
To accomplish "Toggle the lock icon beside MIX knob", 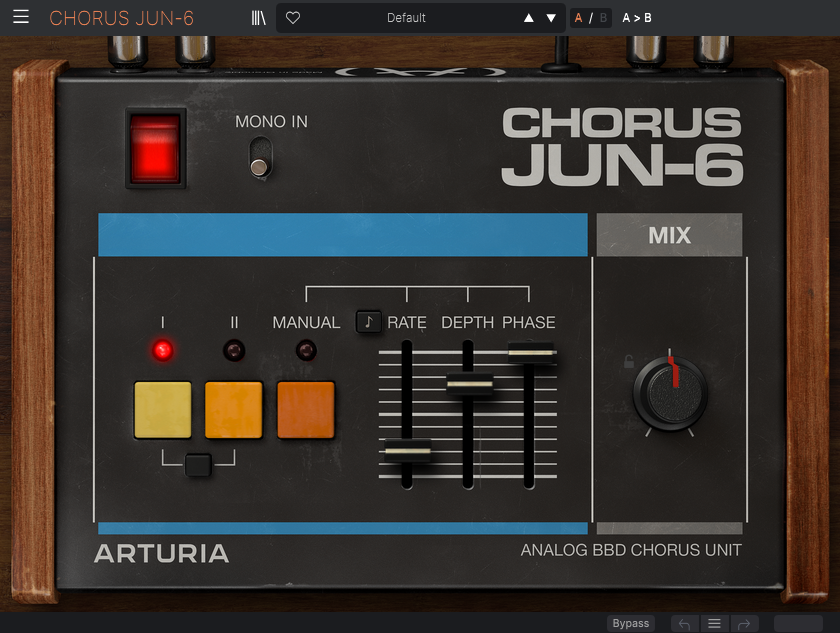I will point(629,361).
